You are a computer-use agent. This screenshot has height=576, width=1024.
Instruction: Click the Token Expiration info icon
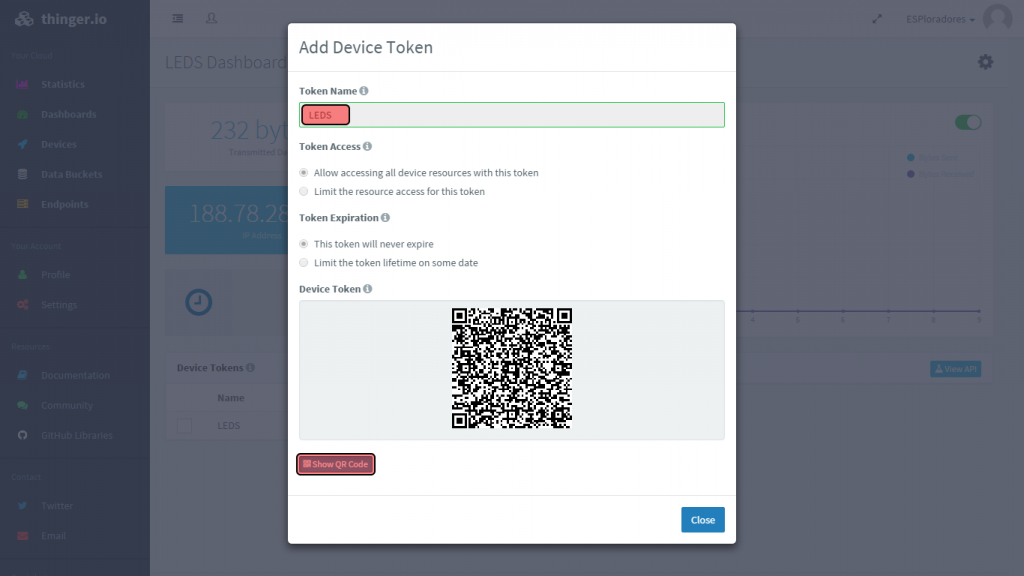385,217
